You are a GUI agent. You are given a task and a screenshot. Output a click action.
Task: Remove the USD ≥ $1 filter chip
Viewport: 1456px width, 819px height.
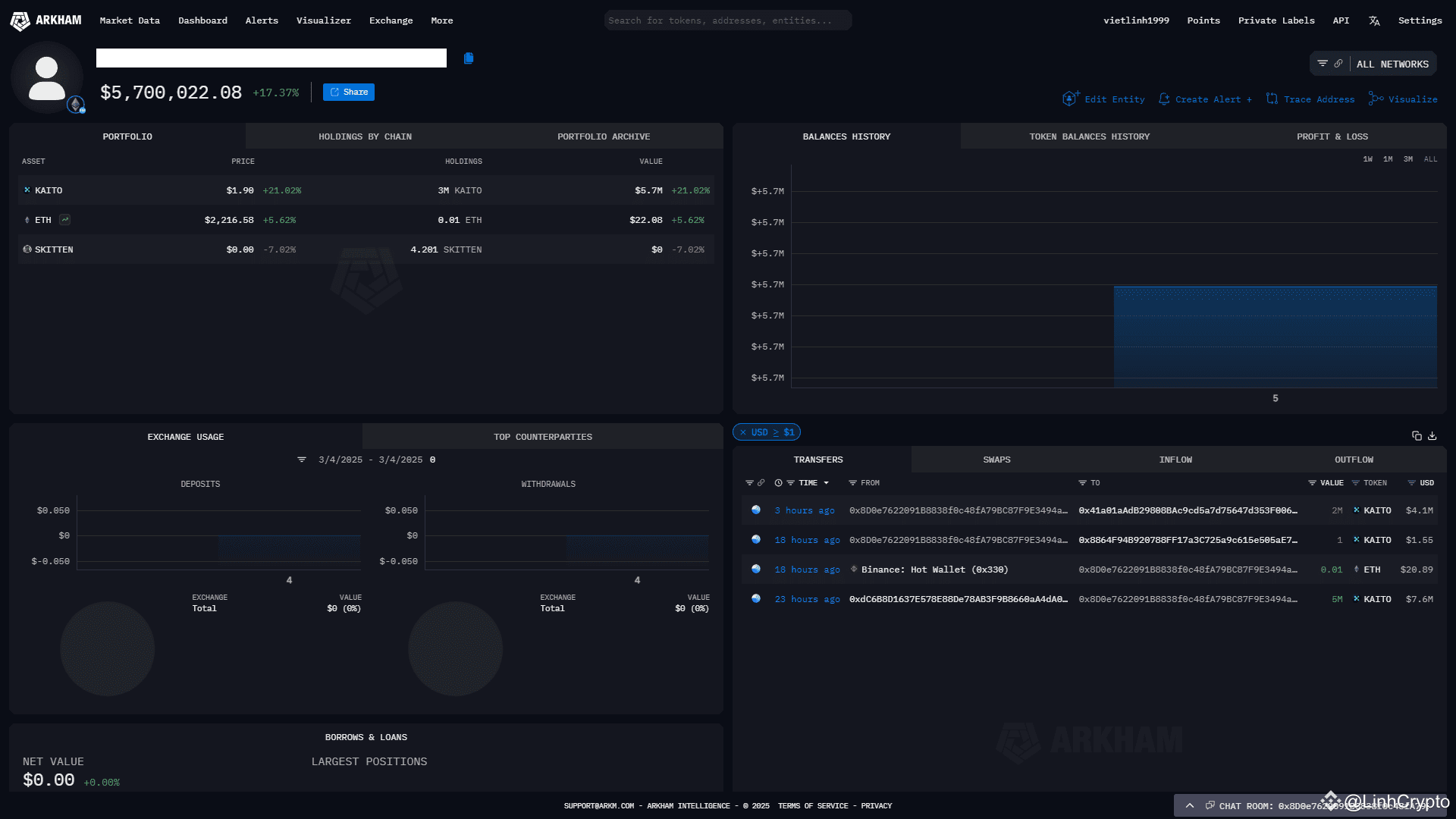point(743,432)
